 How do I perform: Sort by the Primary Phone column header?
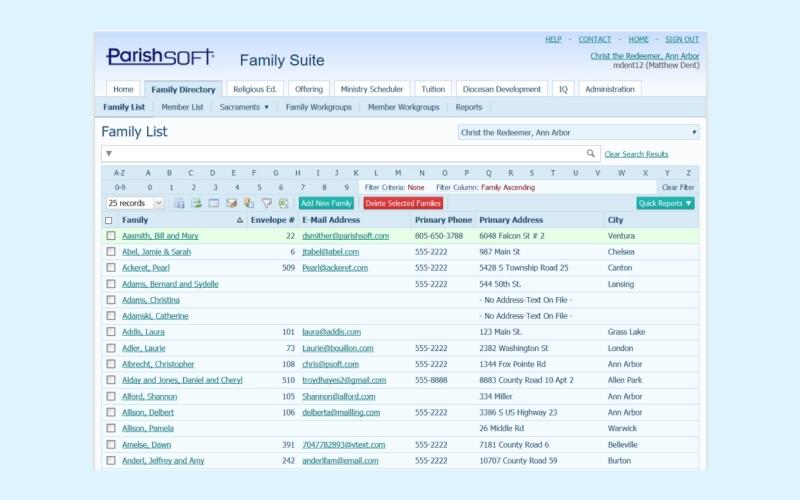[443, 220]
